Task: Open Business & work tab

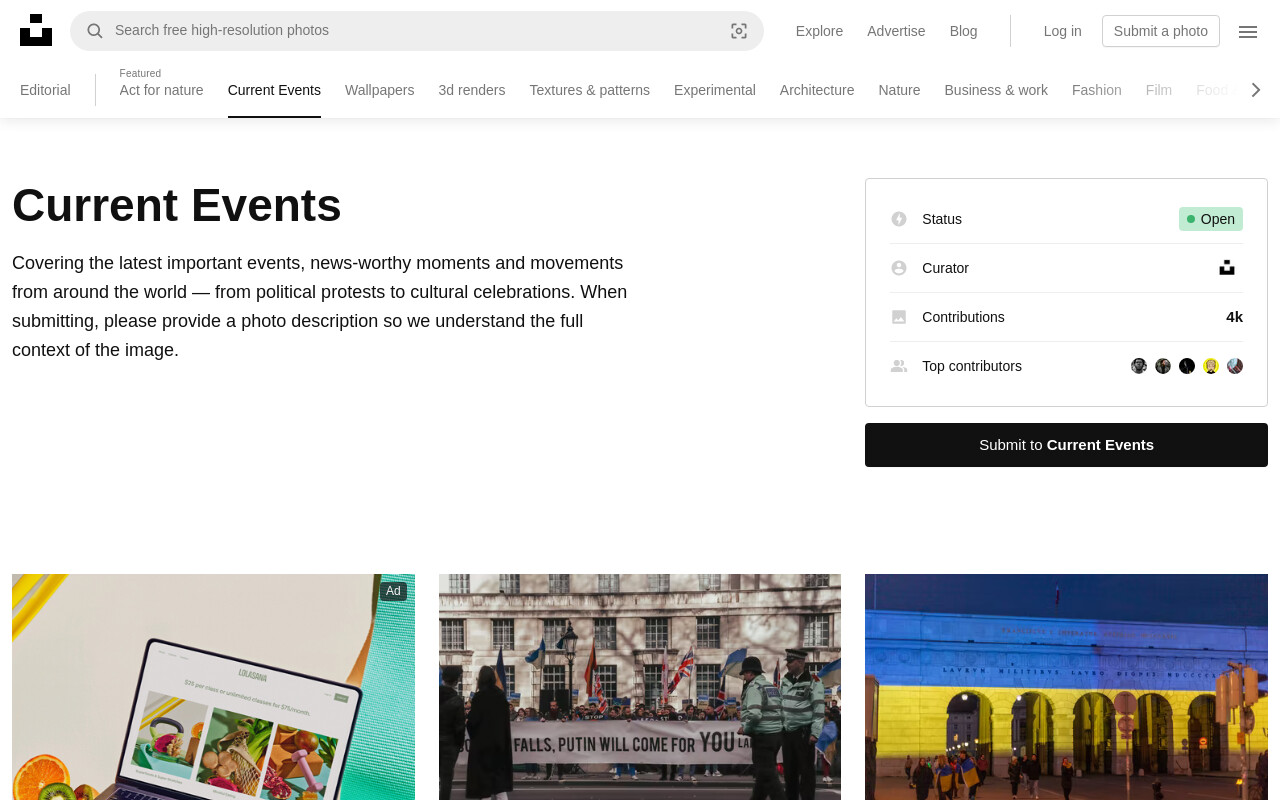Action: pos(996,90)
